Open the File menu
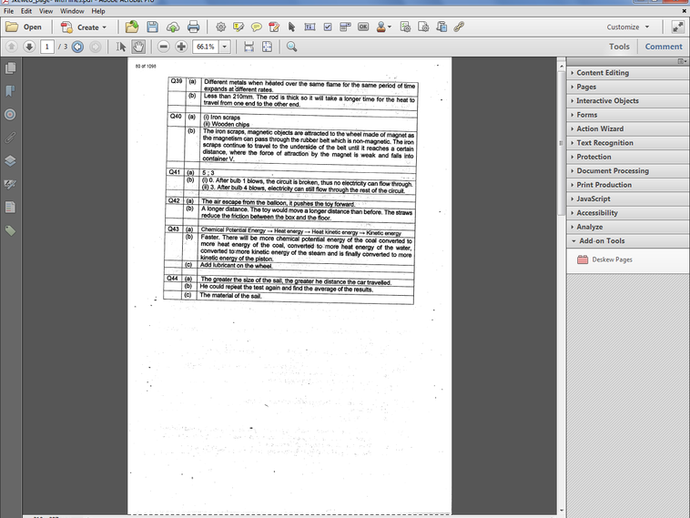 point(8,11)
